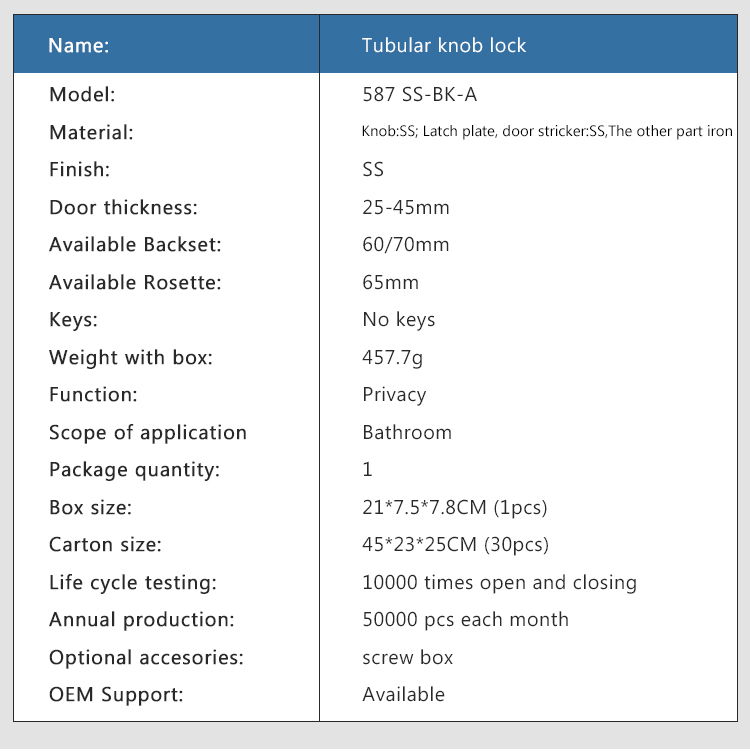Click the Name: header cell

(x=166, y=44)
